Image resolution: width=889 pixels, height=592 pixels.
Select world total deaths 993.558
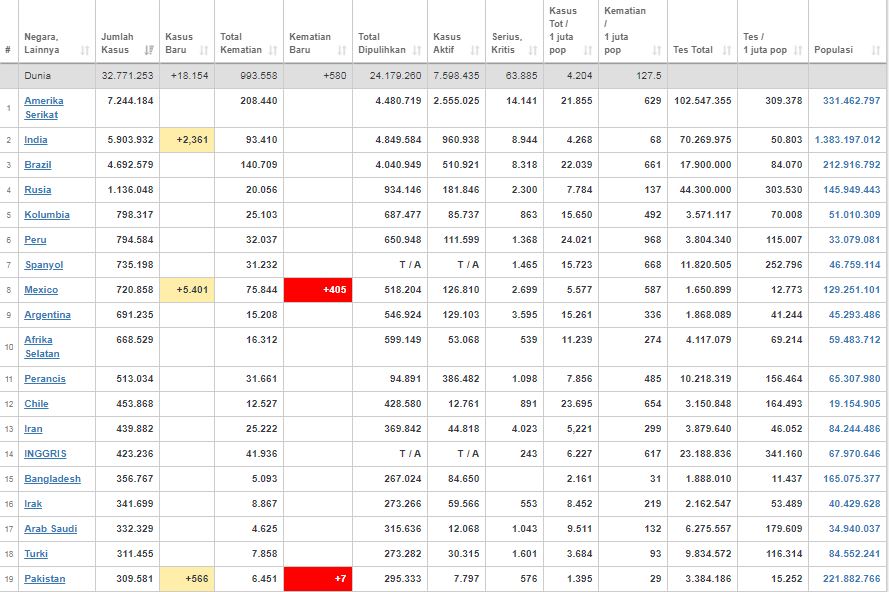[x=259, y=75]
